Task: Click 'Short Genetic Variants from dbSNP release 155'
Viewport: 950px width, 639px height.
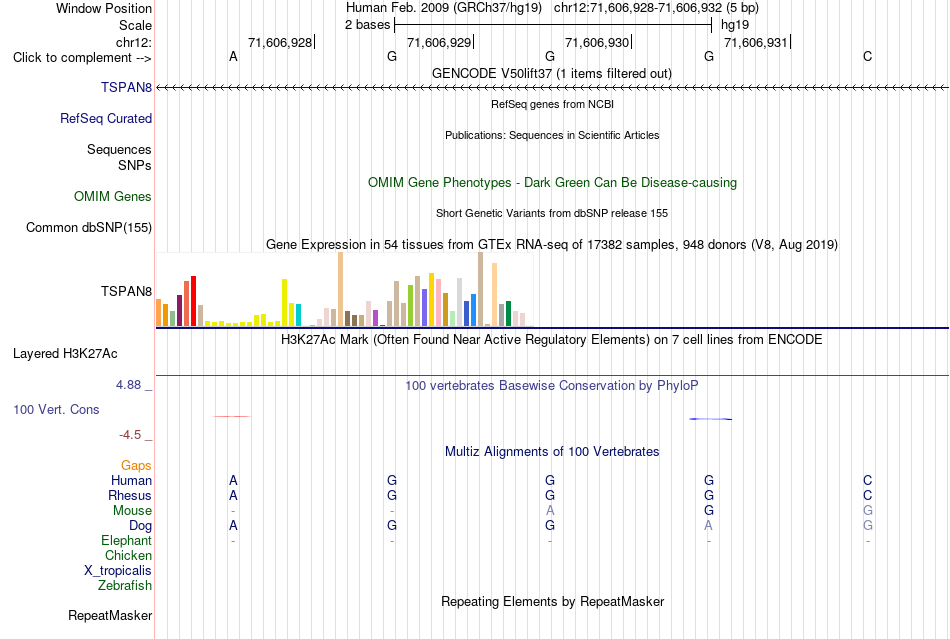Action: coord(552,213)
